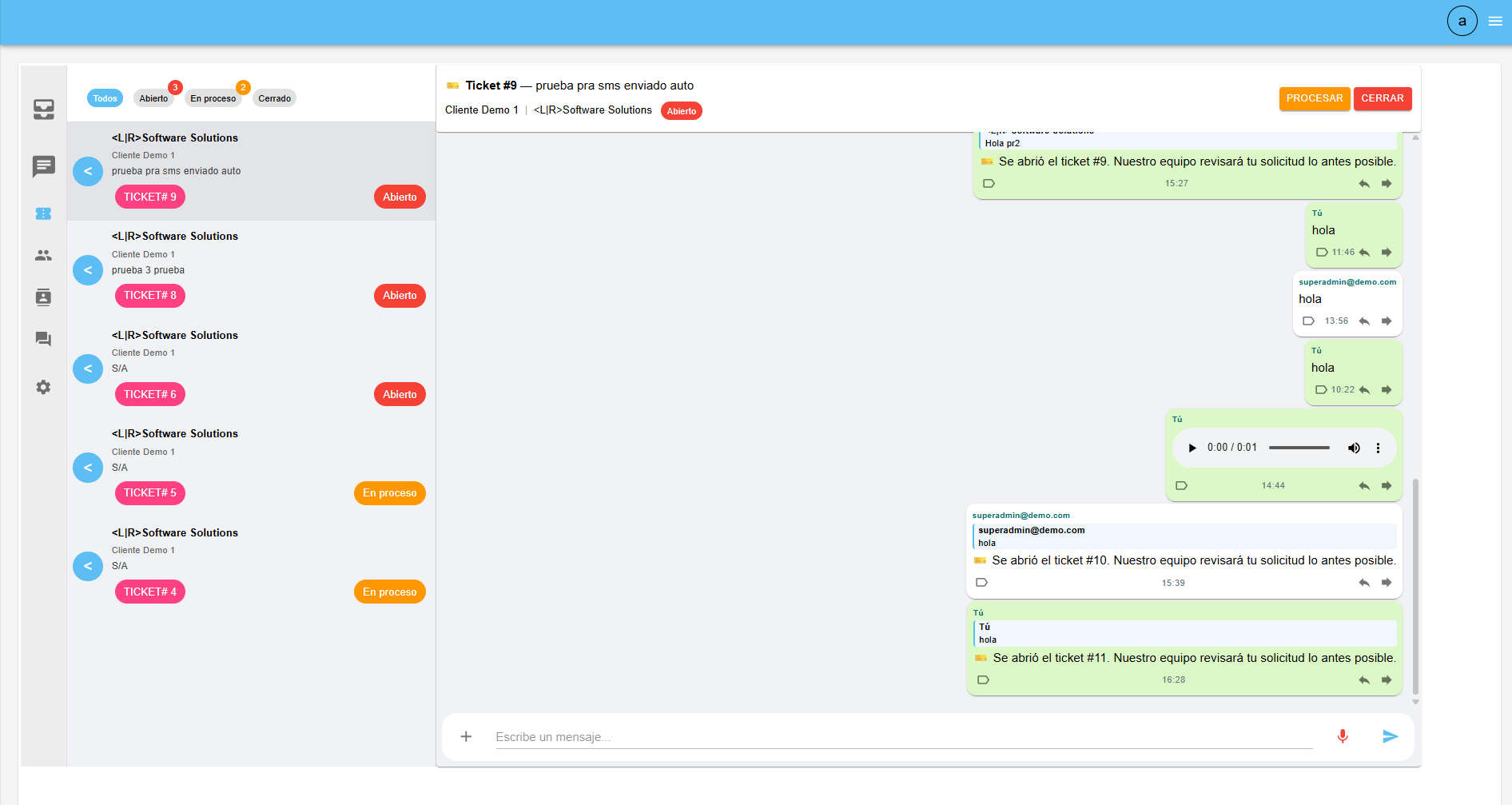Open the inbox icon in sidebar
This screenshot has height=805, width=1512.
[x=44, y=110]
